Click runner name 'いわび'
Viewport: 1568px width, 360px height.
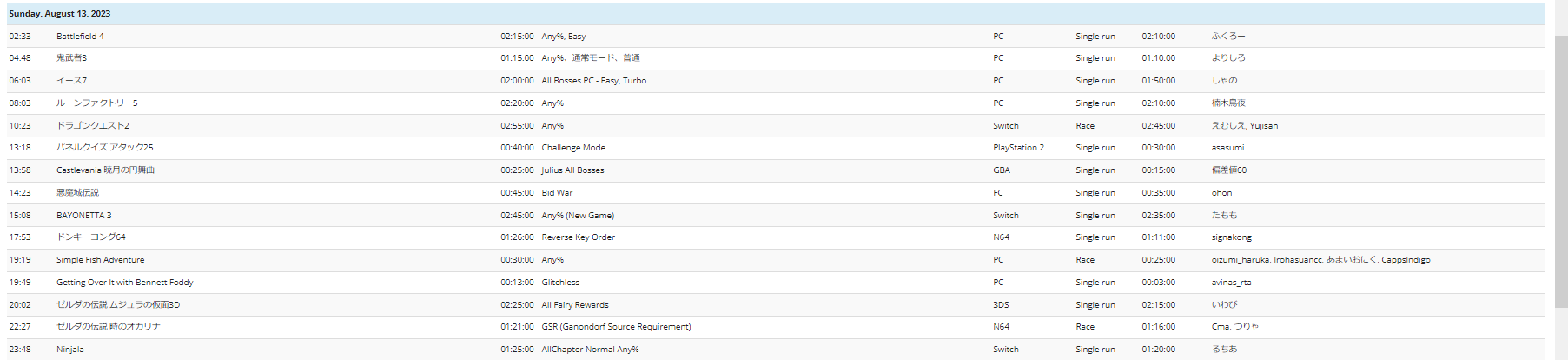click(1224, 305)
